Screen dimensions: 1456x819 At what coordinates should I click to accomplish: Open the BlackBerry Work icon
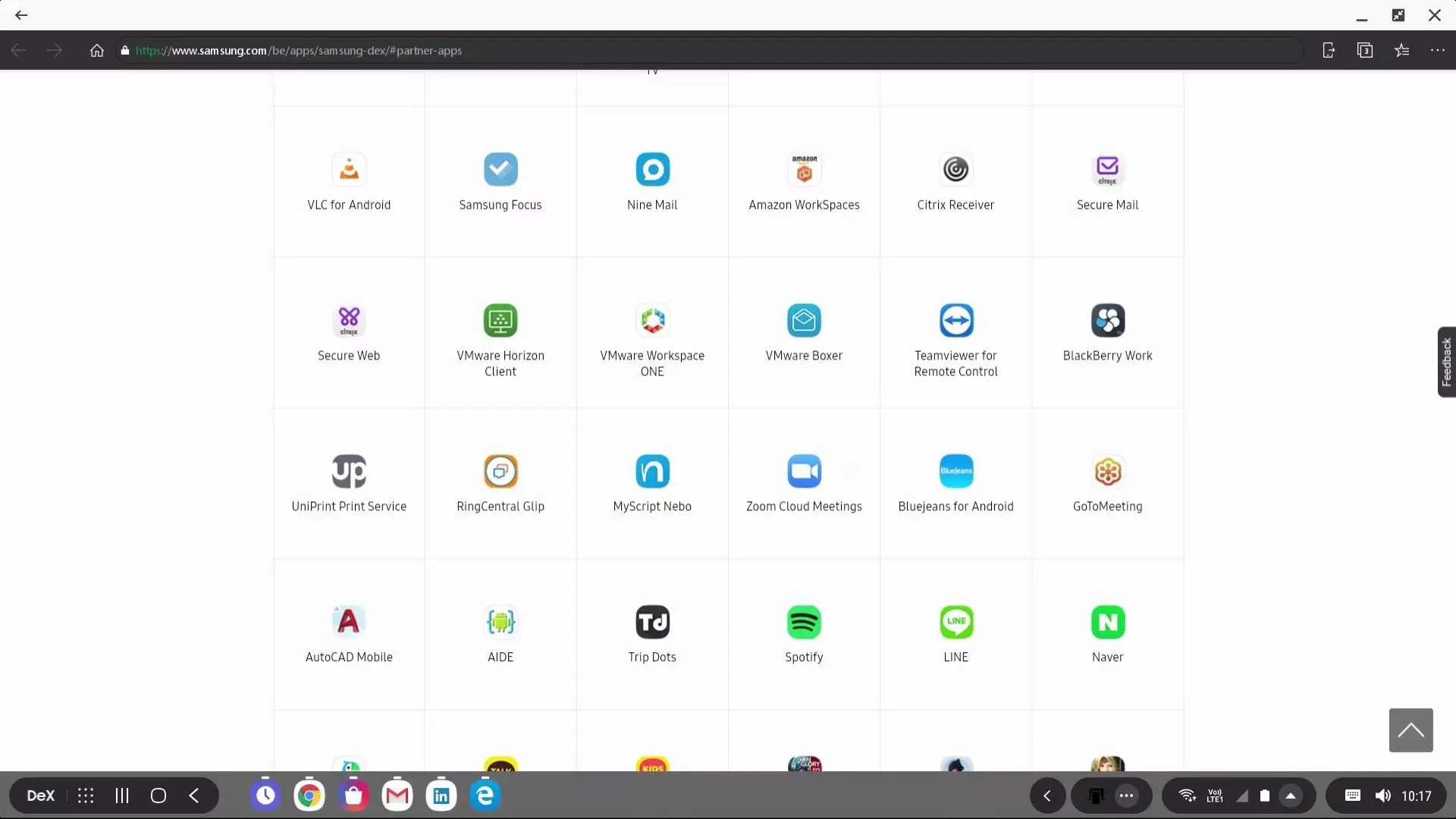[x=1107, y=320]
